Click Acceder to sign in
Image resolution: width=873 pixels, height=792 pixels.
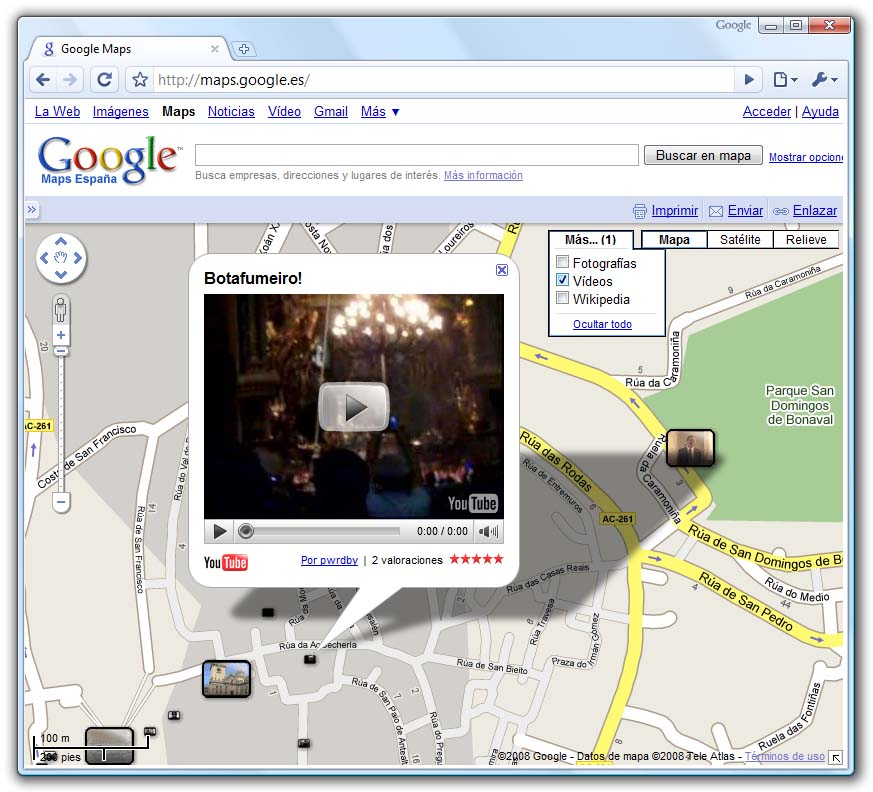pos(767,111)
